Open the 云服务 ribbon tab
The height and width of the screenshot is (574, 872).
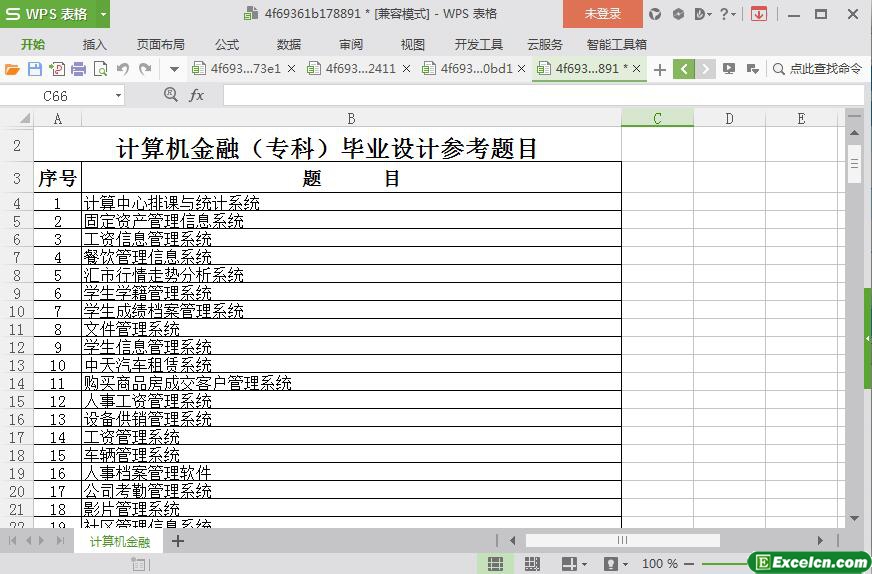pos(545,44)
